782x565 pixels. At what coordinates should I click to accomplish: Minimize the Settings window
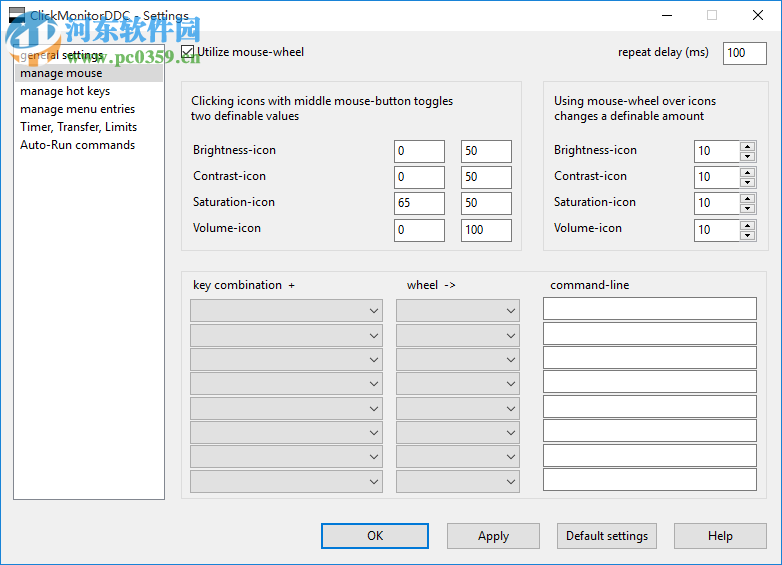click(667, 15)
